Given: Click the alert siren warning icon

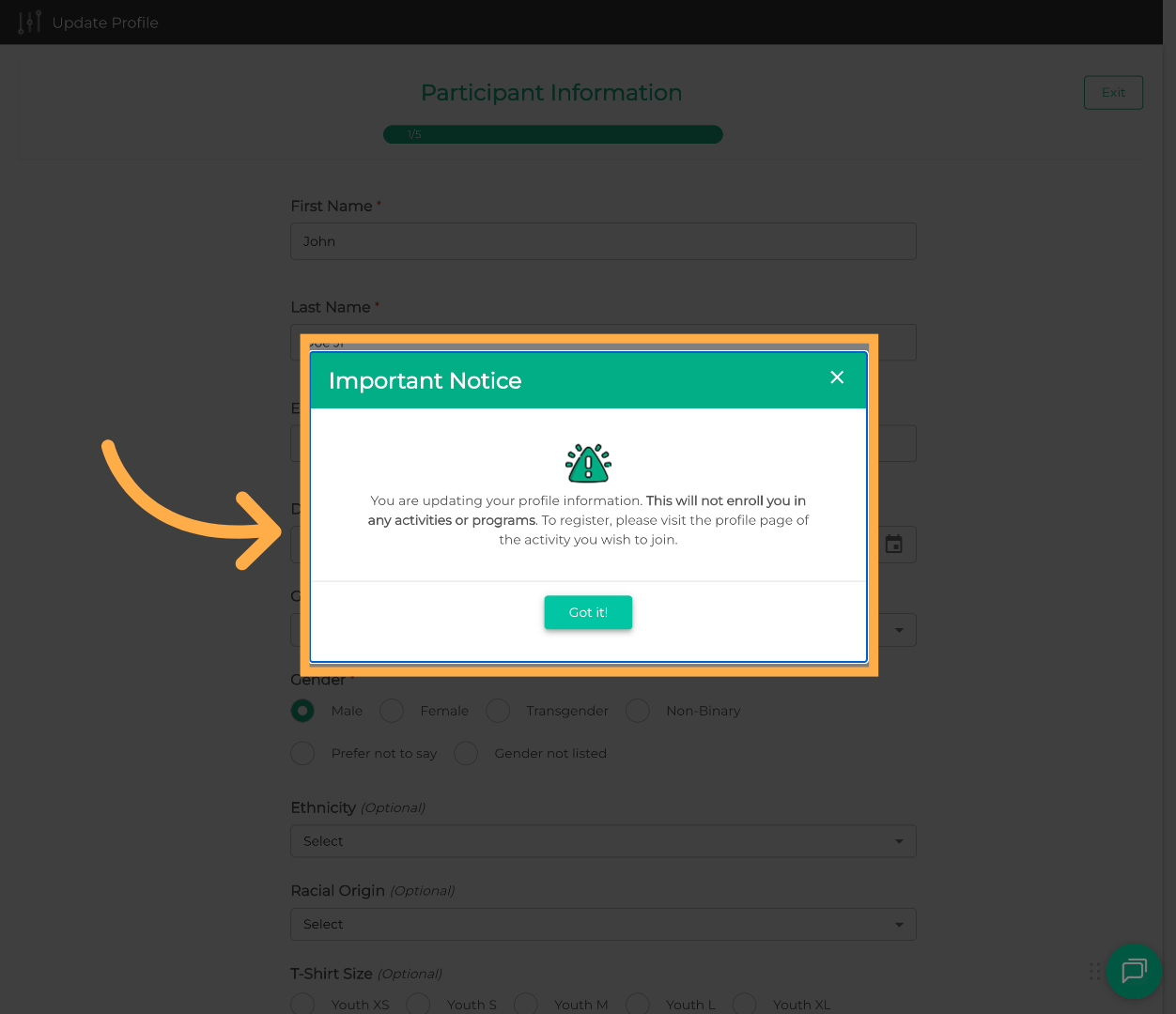Looking at the screenshot, I should point(588,463).
